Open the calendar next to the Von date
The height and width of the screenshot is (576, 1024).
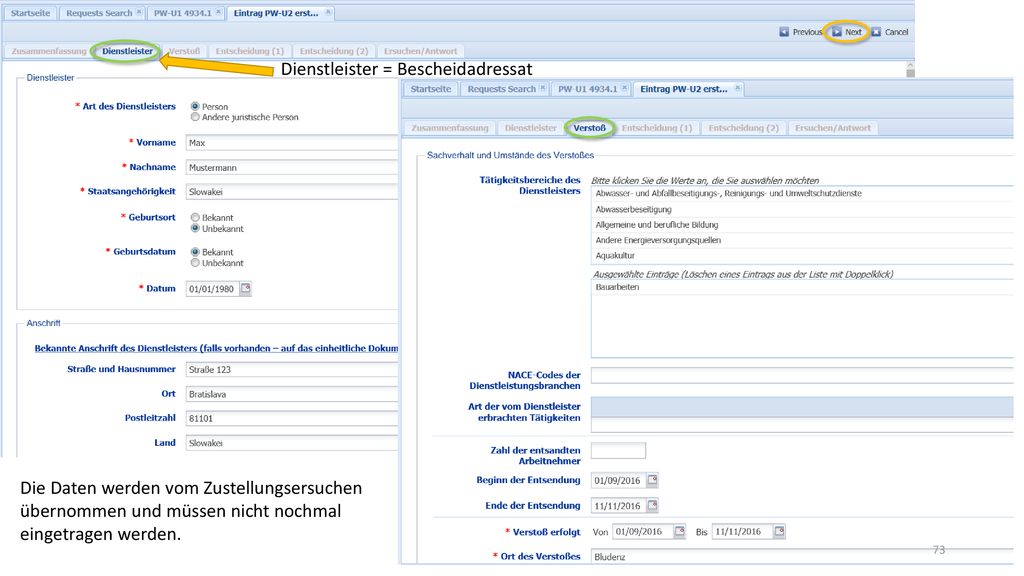click(x=679, y=532)
